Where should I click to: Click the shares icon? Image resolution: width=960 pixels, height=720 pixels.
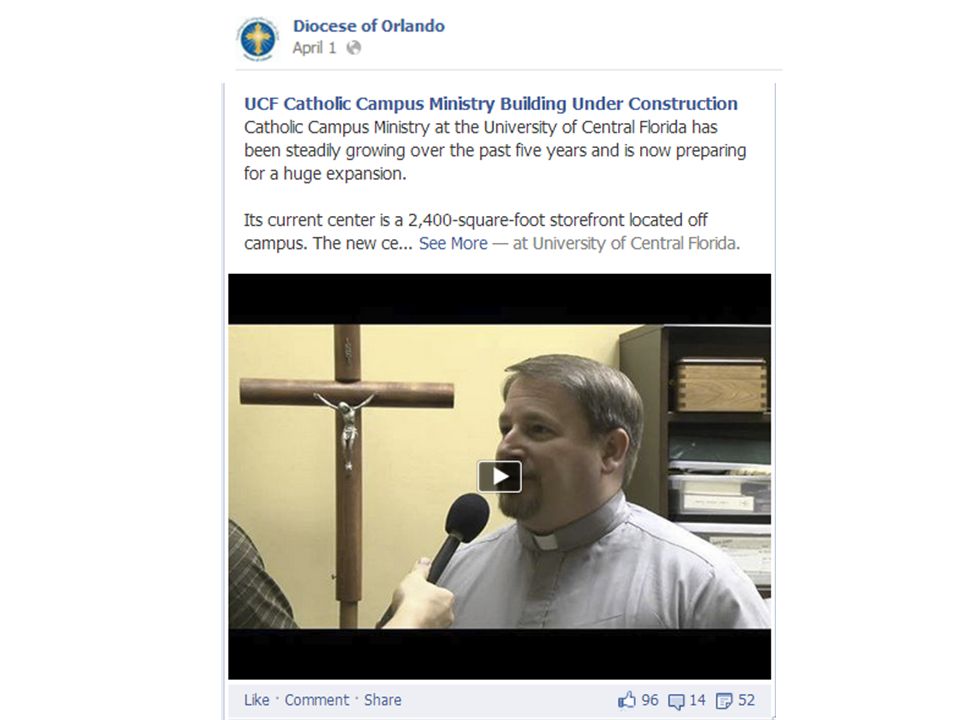[724, 701]
